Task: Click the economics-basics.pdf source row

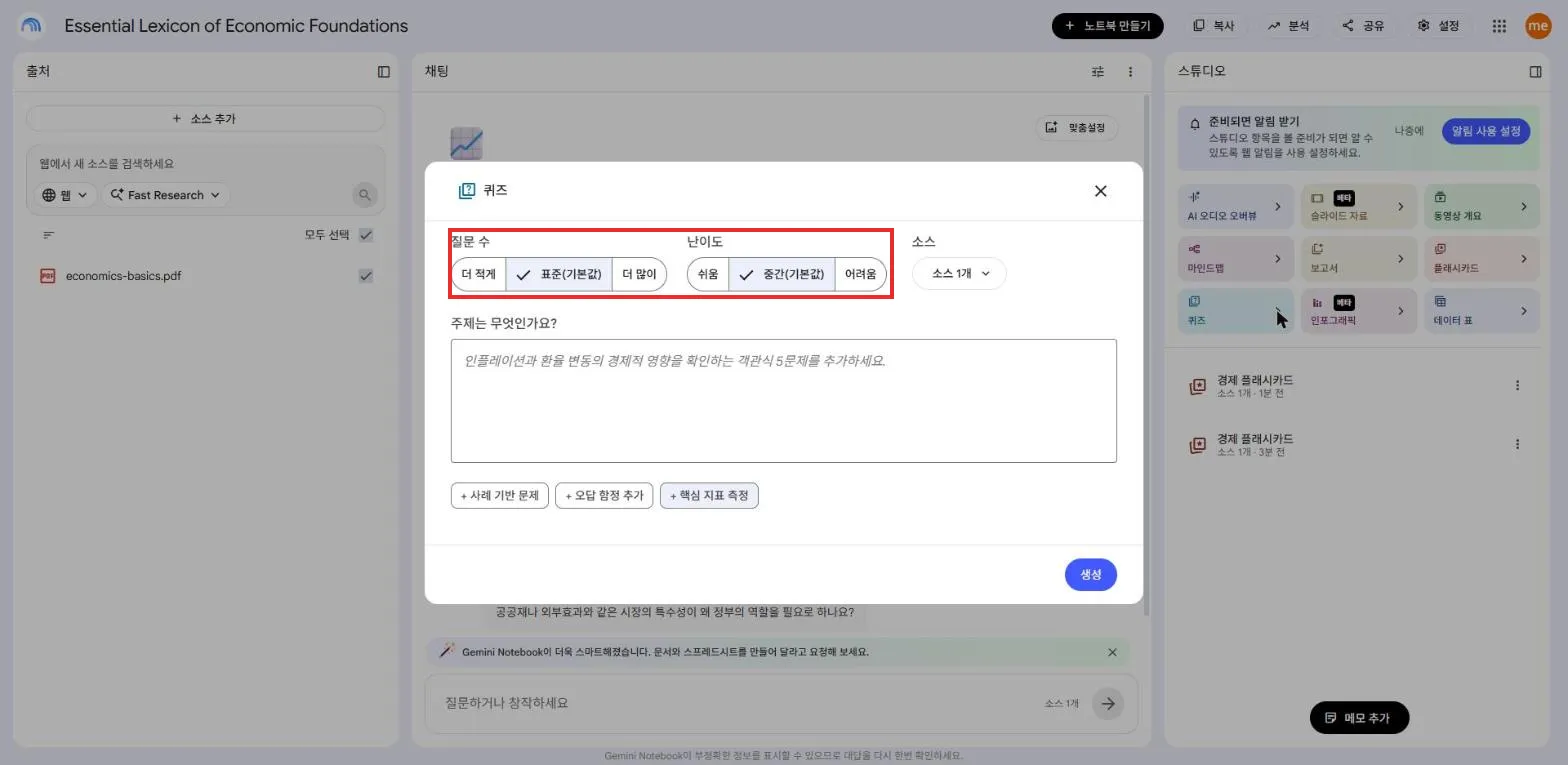Action: point(205,276)
